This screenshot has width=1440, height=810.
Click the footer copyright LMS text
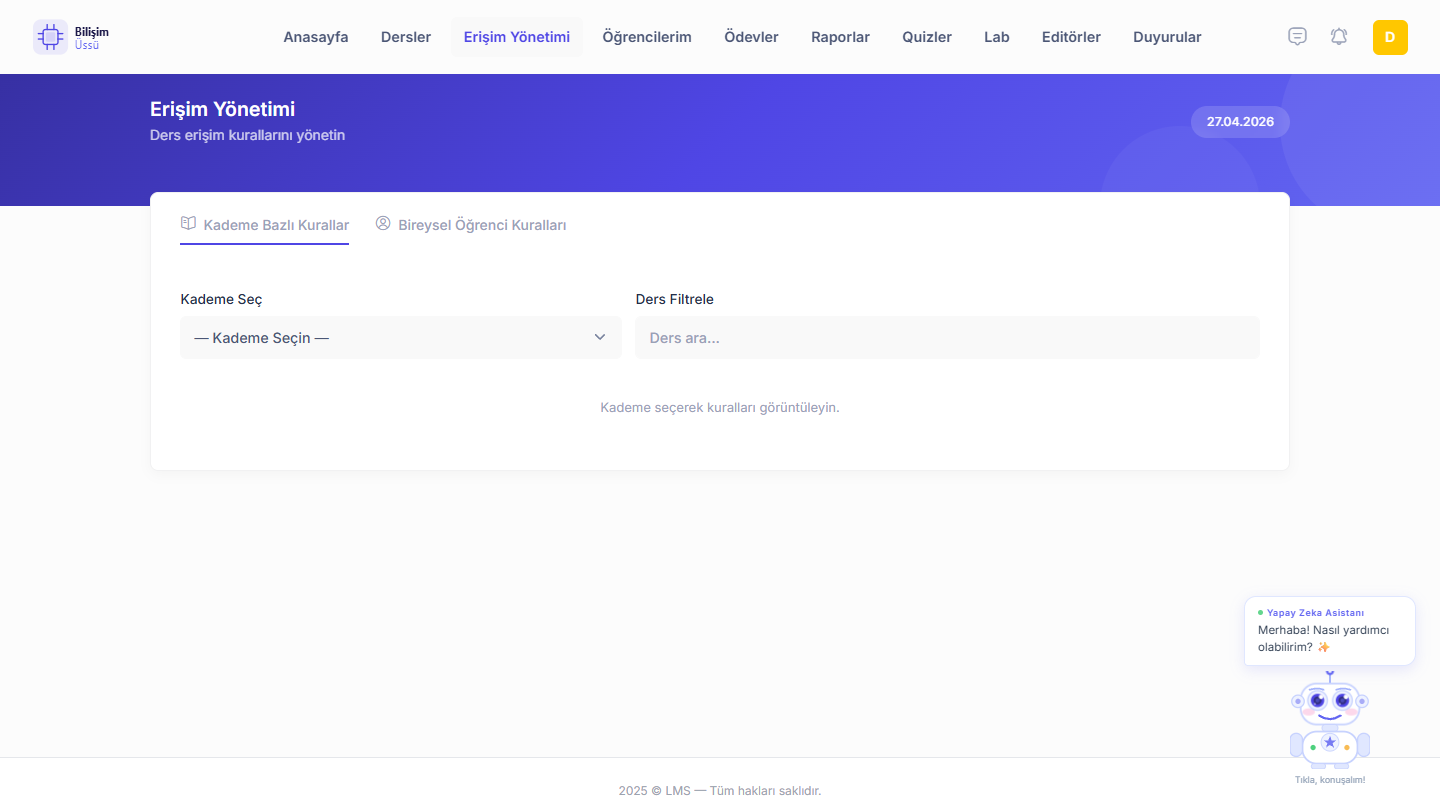[x=720, y=790]
